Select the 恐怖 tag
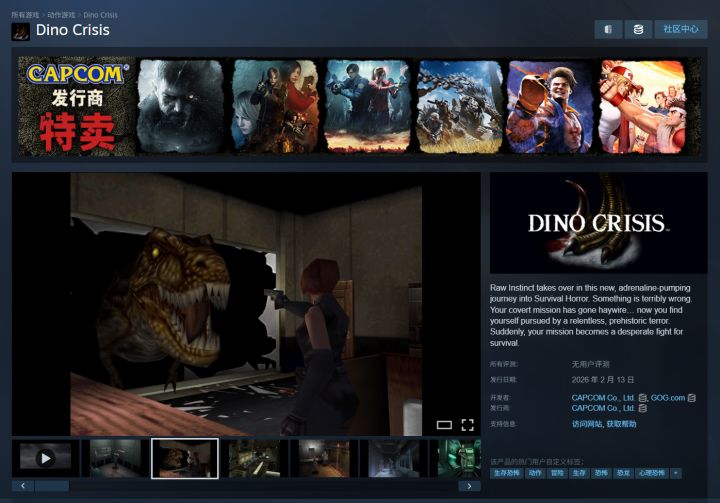This screenshot has height=503, width=720. point(601,473)
